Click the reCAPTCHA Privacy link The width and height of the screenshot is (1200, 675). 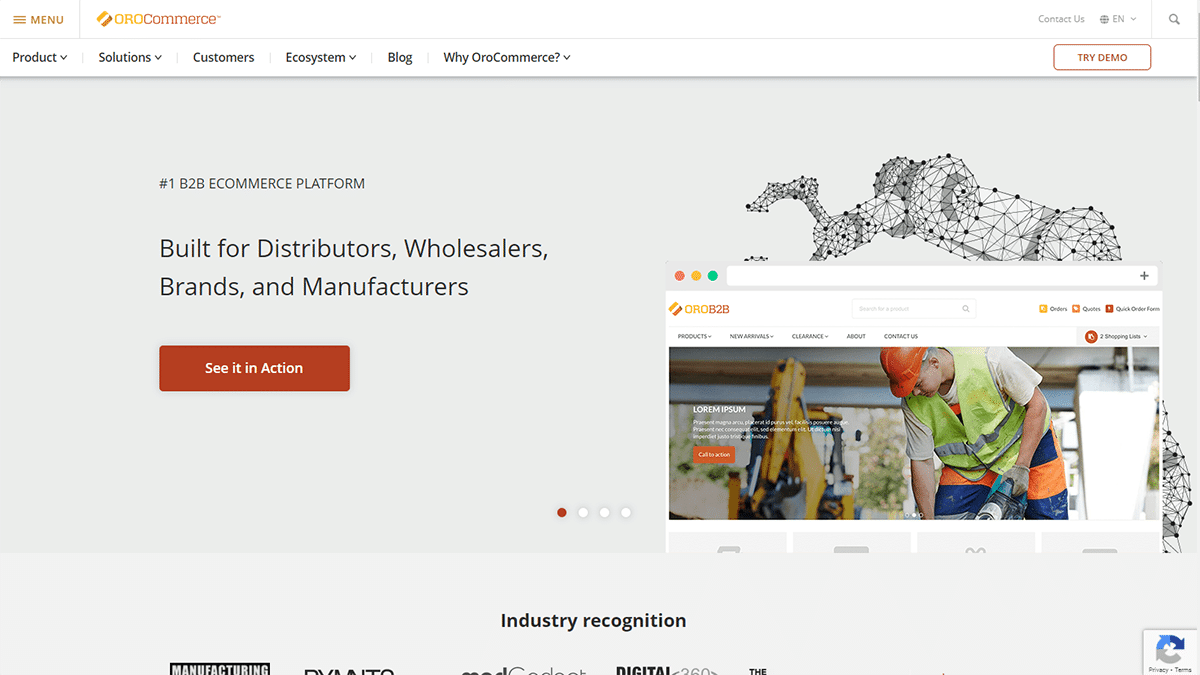pos(1159,669)
